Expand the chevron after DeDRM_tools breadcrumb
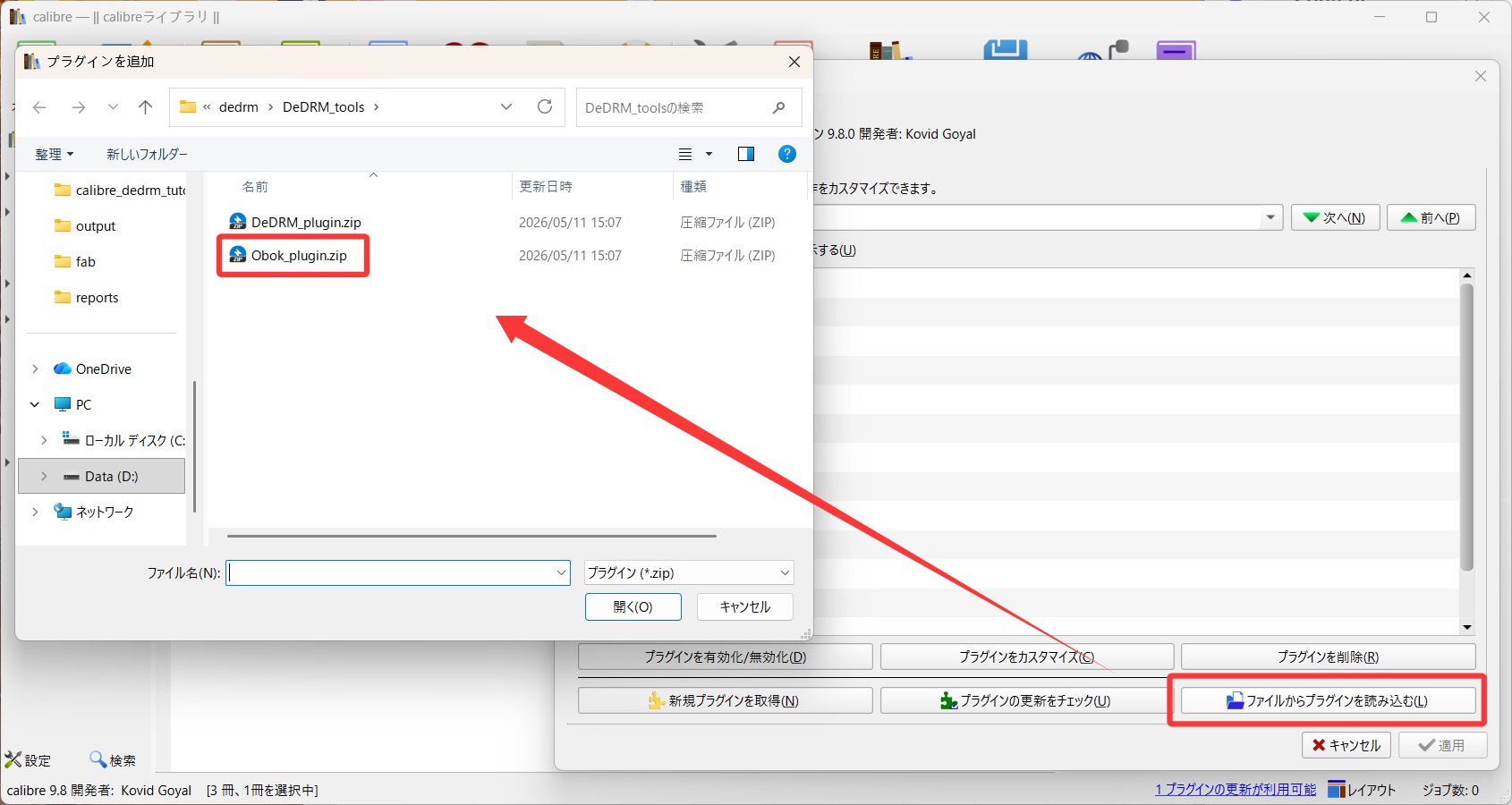The height and width of the screenshot is (805, 1512). click(377, 107)
